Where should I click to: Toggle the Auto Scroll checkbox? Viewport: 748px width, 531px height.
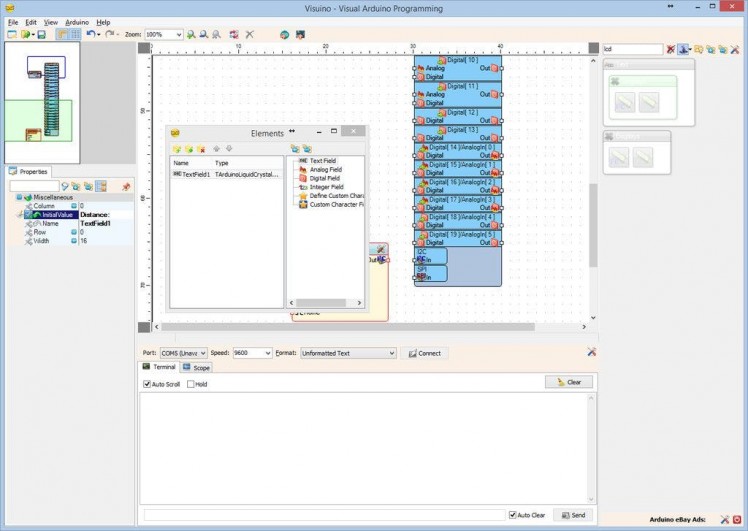click(x=147, y=384)
